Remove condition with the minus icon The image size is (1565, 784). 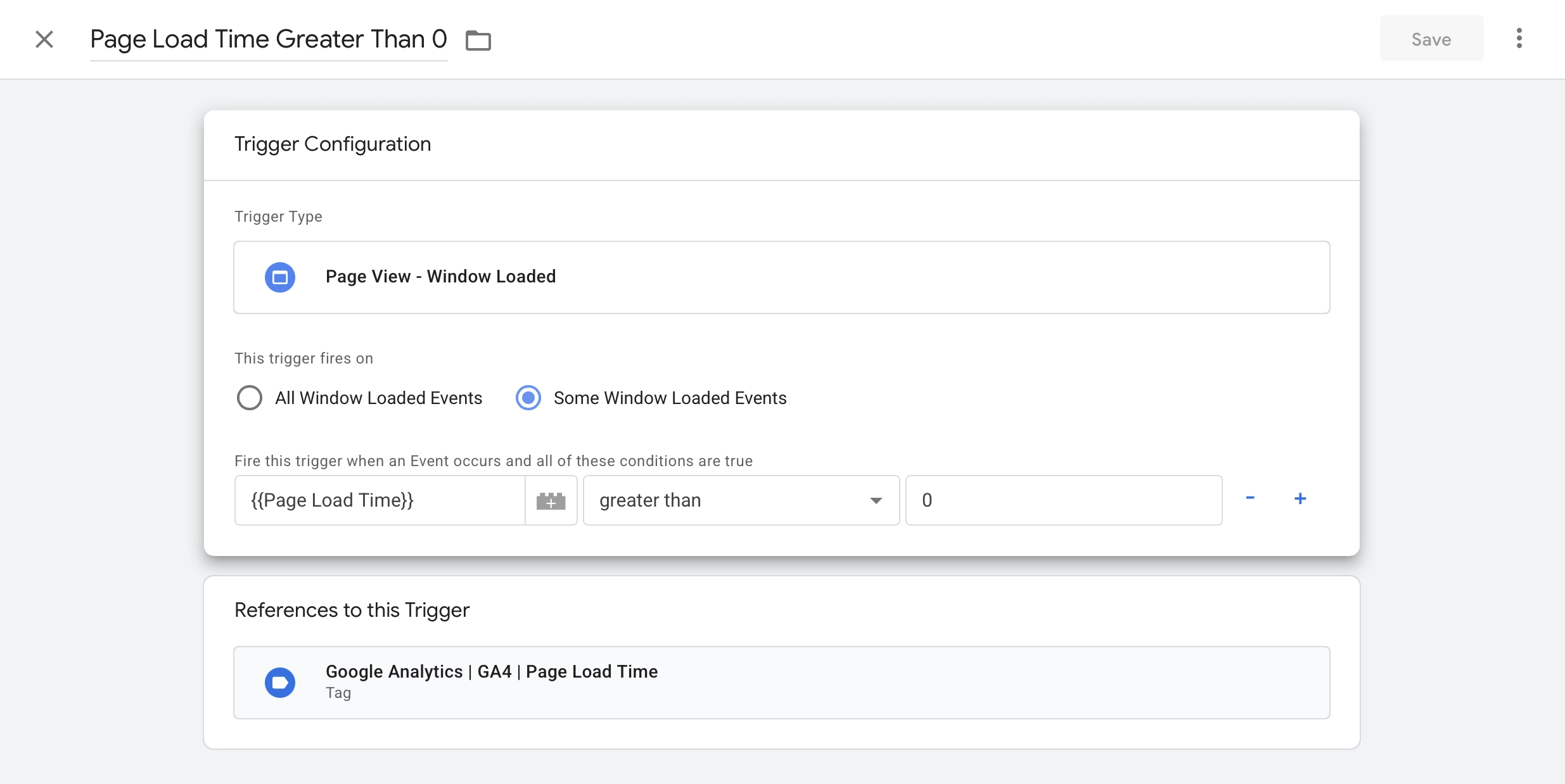tap(1250, 498)
